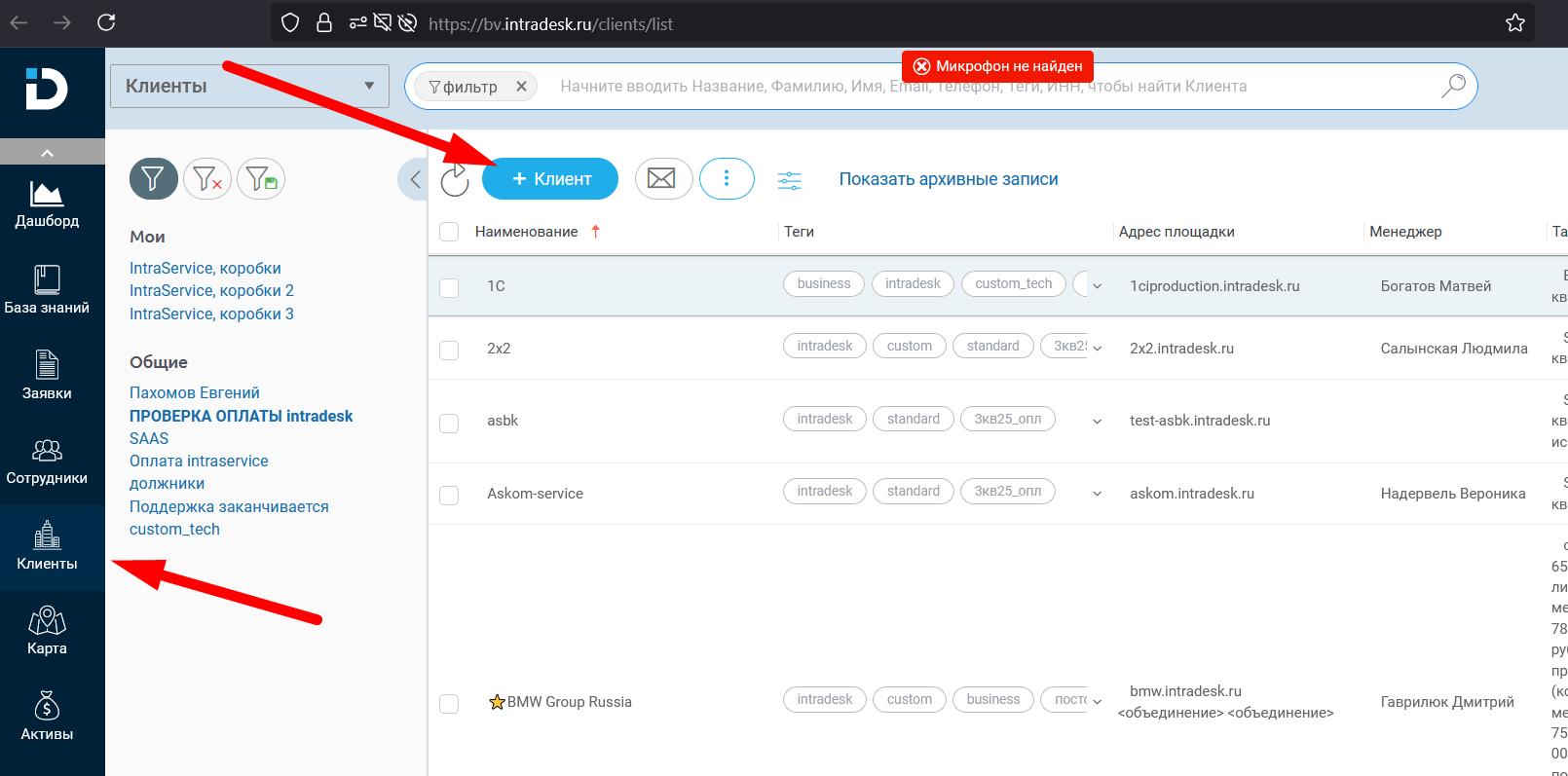Image resolution: width=1568 pixels, height=776 pixels.
Task: Select должники shared filter
Action: [168, 483]
